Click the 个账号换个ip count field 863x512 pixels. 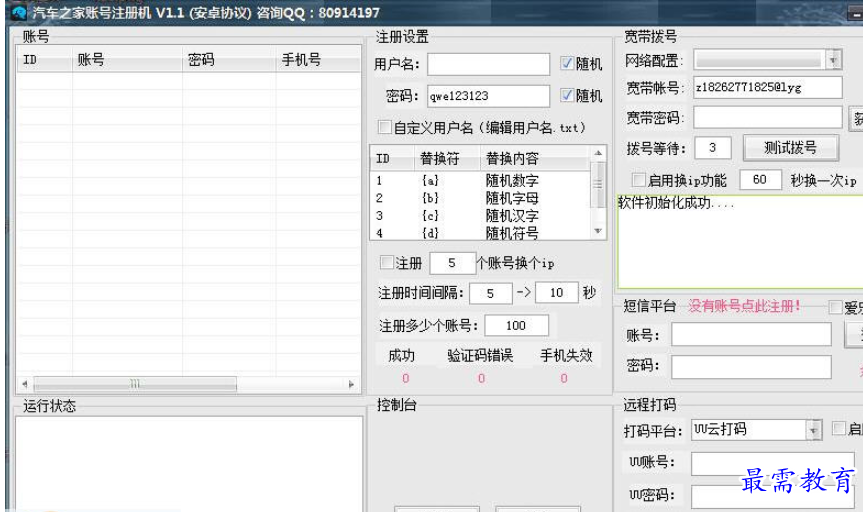(x=452, y=263)
